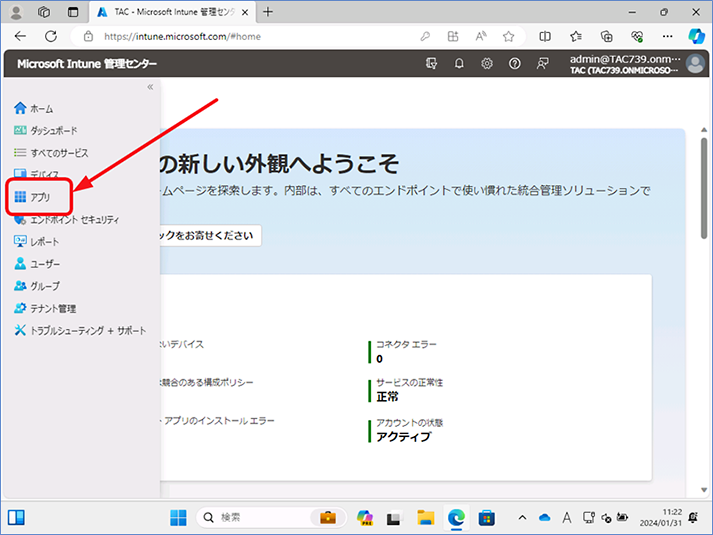Close the TAC - Microsoft Intune tab
Viewport: 713px width, 535px height.
coord(245,12)
